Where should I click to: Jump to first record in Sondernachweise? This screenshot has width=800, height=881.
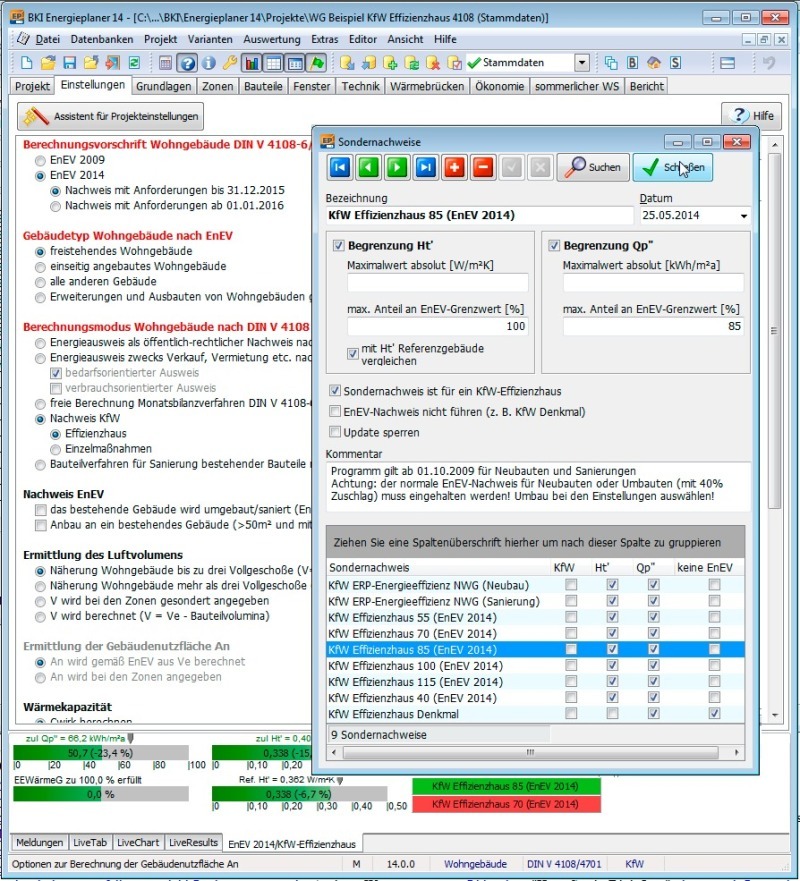pyautogui.click(x=340, y=167)
